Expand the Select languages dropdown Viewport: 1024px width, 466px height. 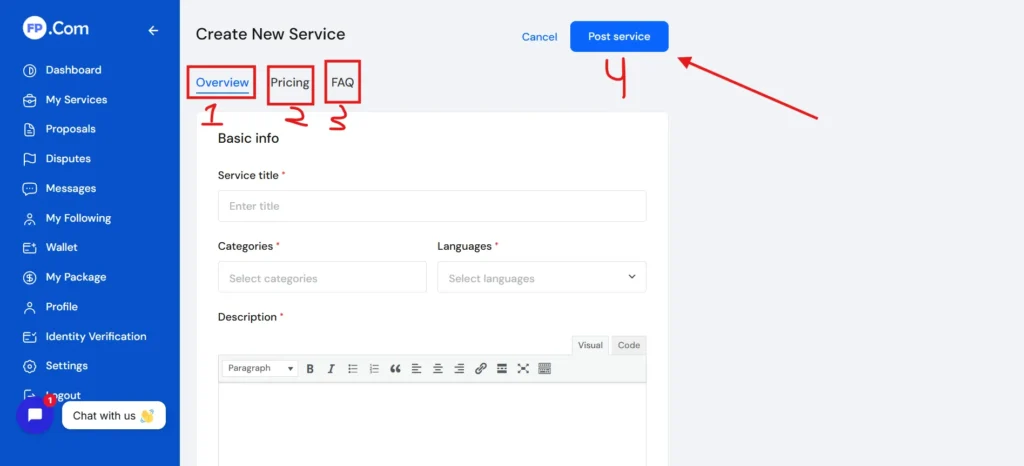point(541,278)
